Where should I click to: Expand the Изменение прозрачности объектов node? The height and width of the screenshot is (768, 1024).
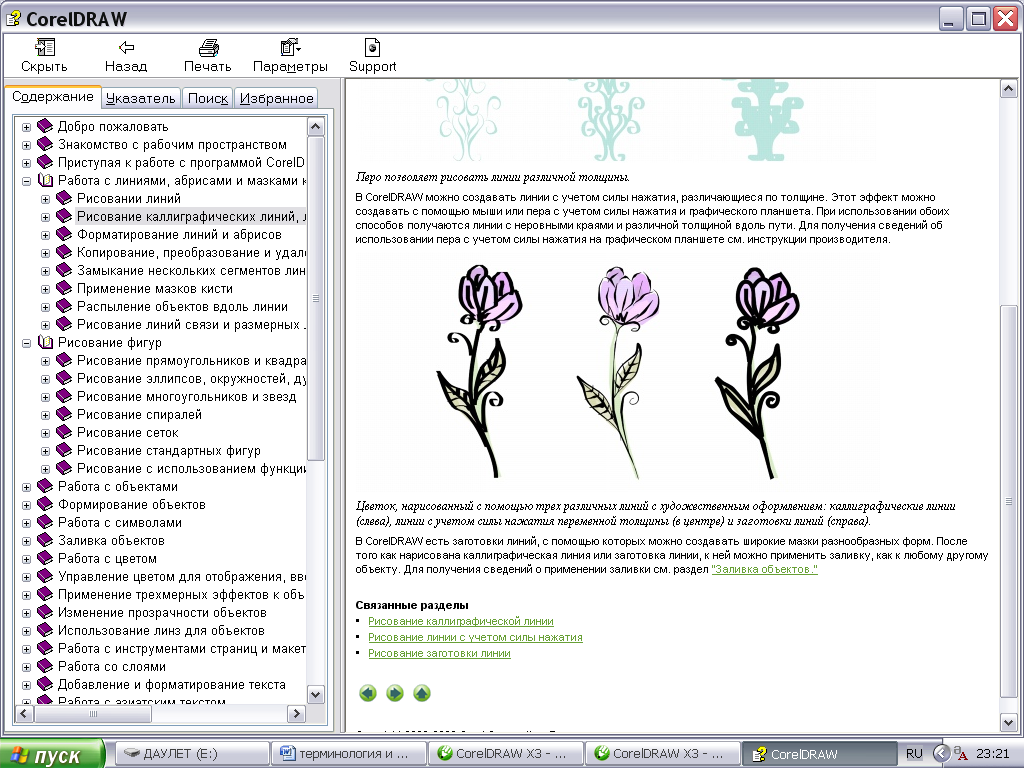(26, 613)
